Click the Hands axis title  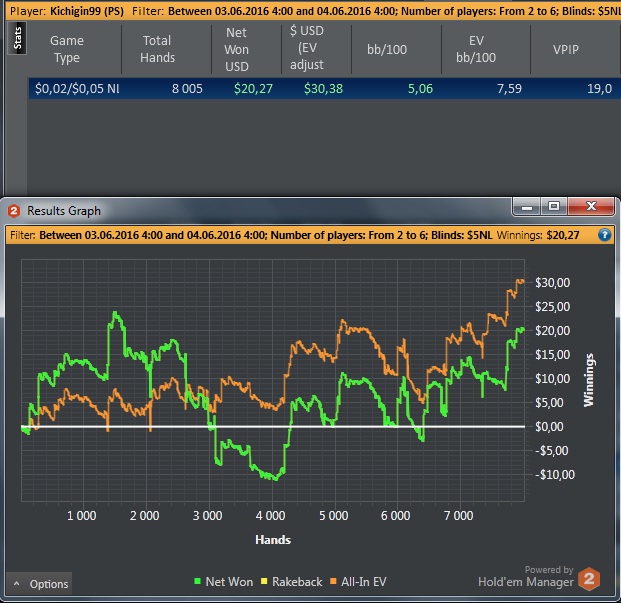pyautogui.click(x=273, y=540)
